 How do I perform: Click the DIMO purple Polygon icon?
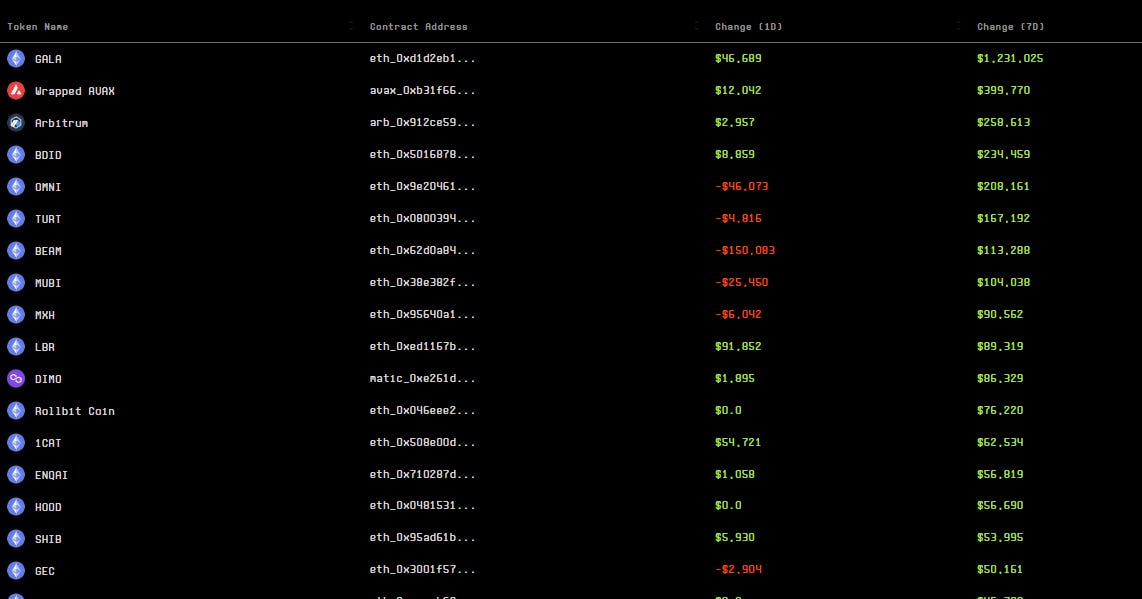click(x=16, y=379)
